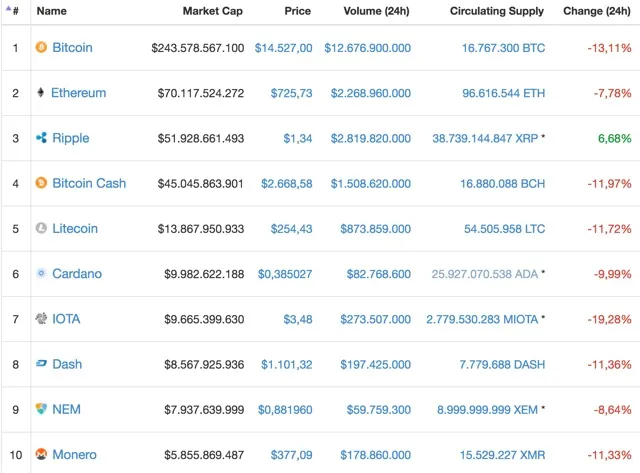This screenshot has width=640, height=473.
Task: Open the Dash name link
Action: coord(67,364)
